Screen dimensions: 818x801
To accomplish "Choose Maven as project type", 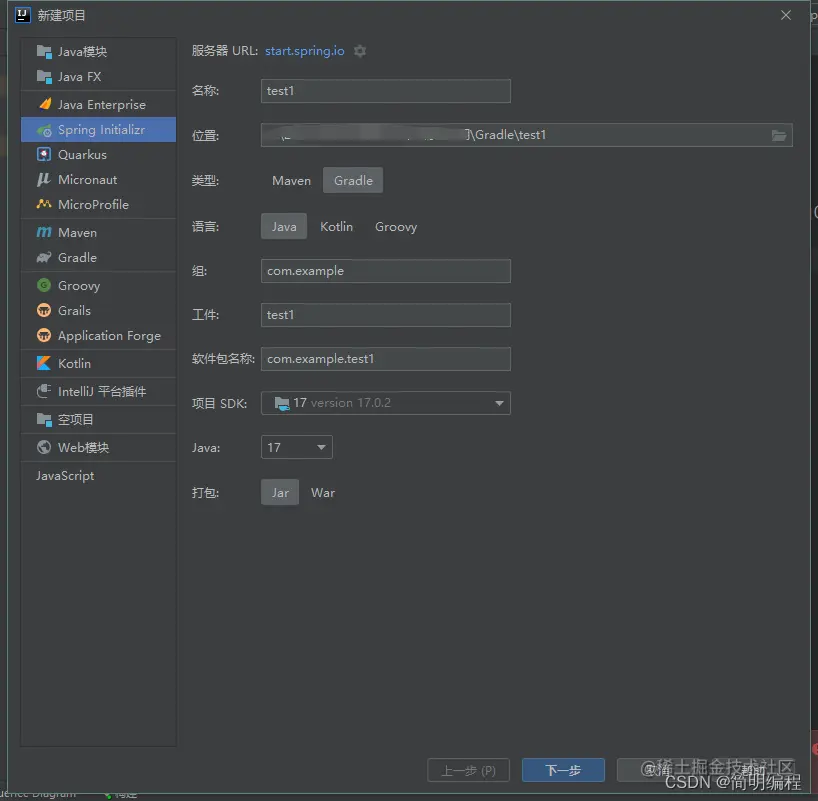I will point(291,181).
